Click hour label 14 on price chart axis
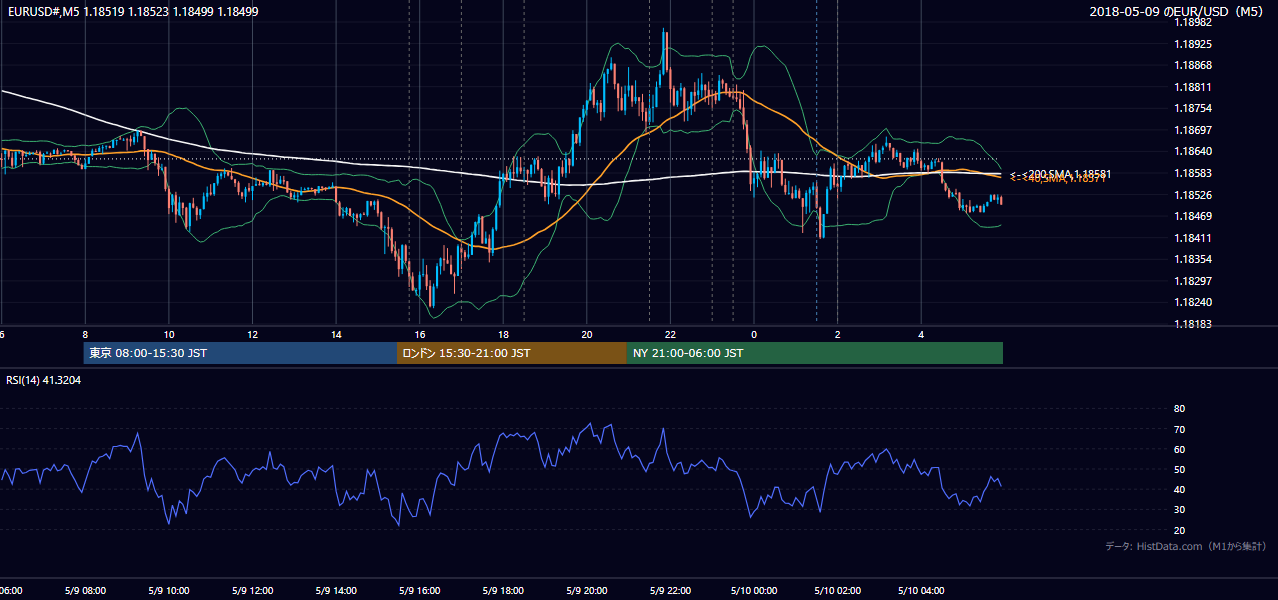 coord(336,334)
